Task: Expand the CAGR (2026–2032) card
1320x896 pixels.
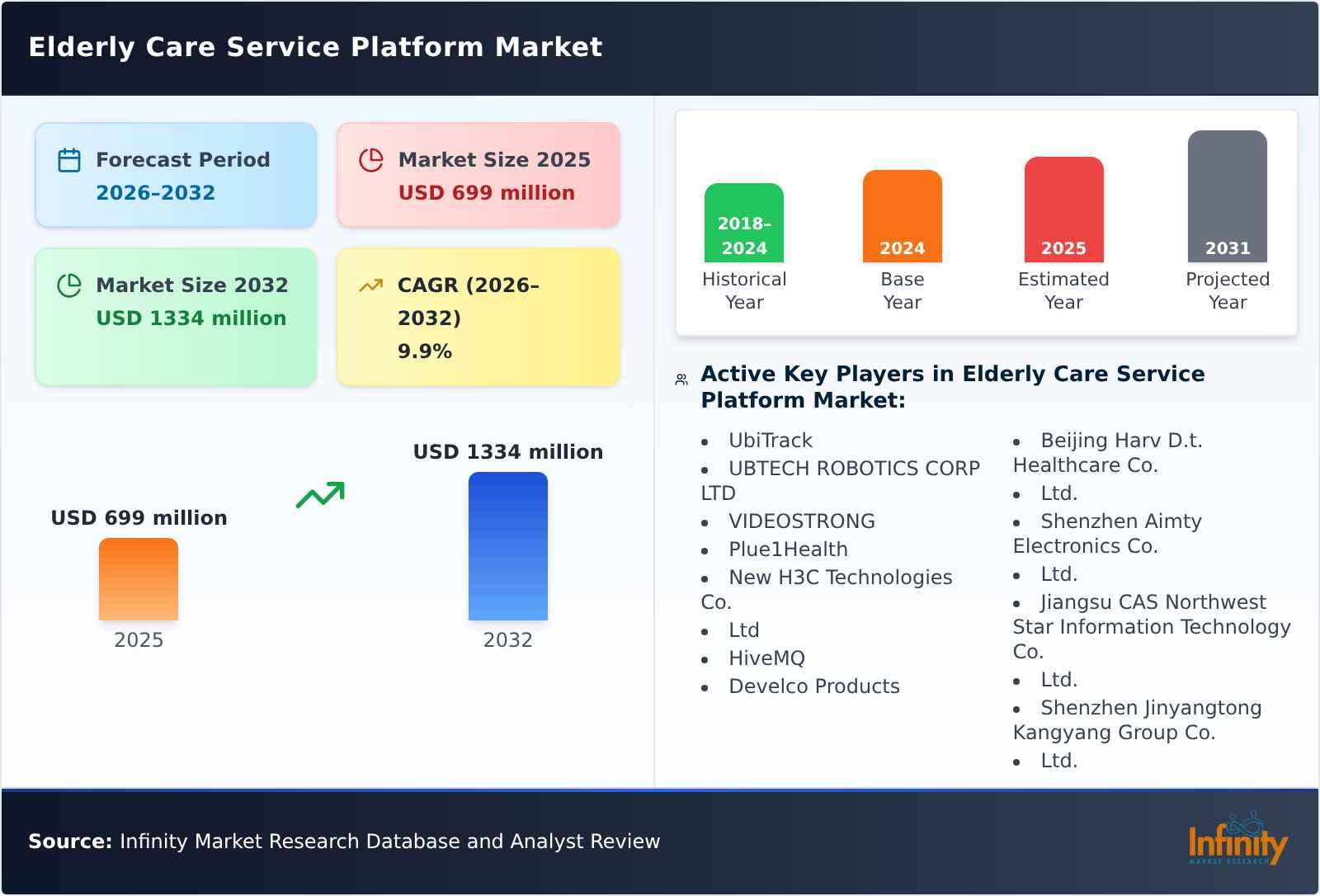Action: (477, 316)
